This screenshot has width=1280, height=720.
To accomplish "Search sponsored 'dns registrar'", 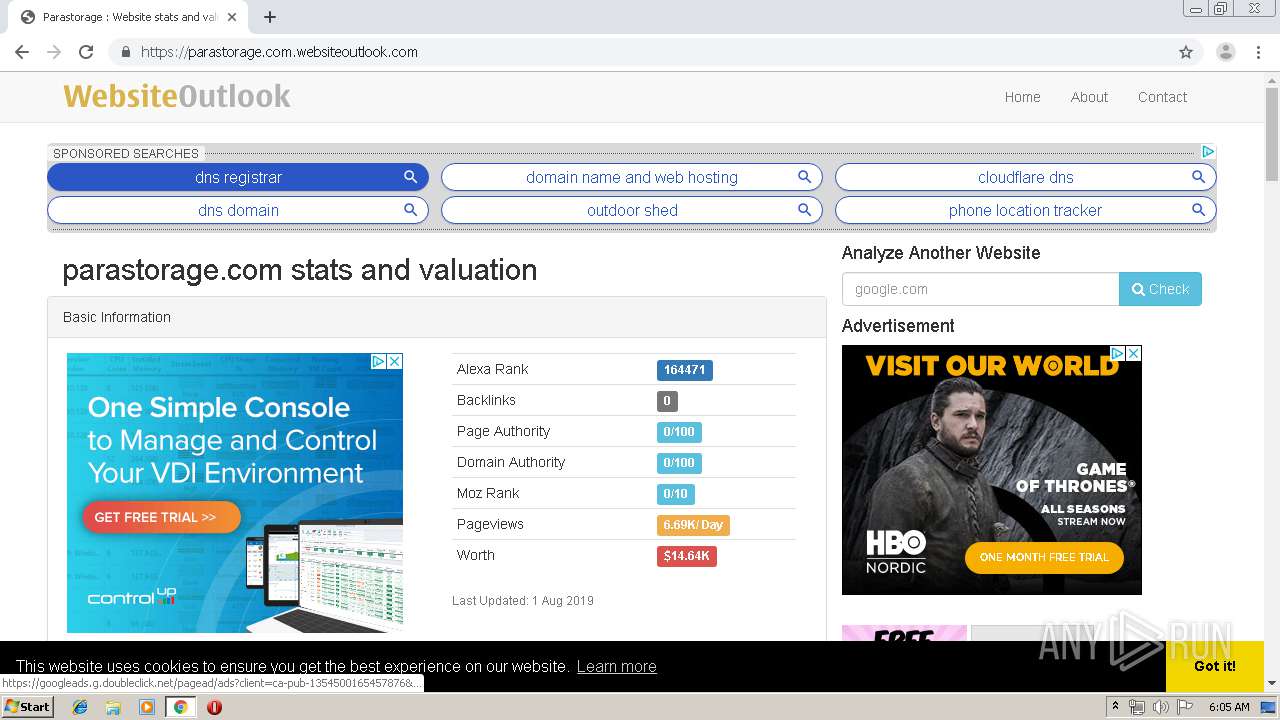I will 238,177.
